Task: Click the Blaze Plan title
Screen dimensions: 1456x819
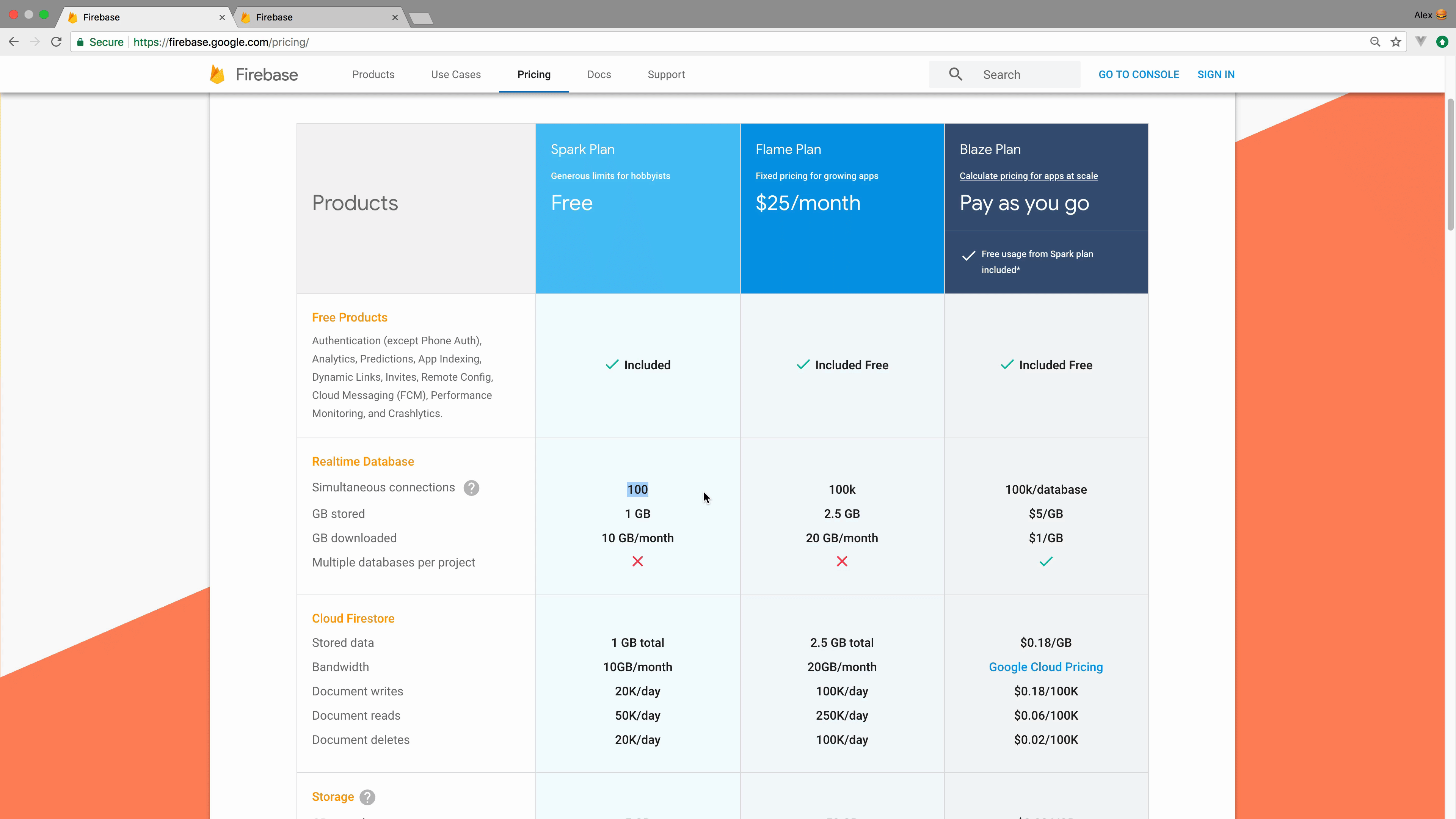Action: [x=990, y=149]
